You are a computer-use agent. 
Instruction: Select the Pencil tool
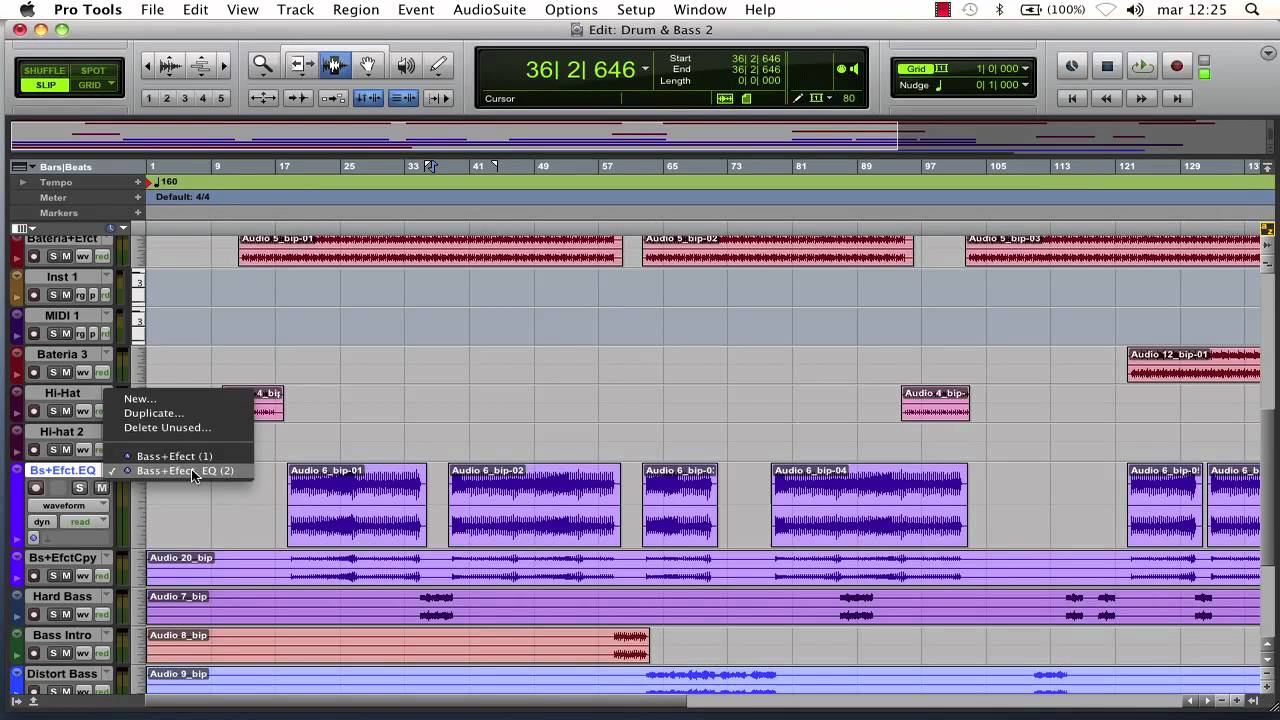coord(438,65)
